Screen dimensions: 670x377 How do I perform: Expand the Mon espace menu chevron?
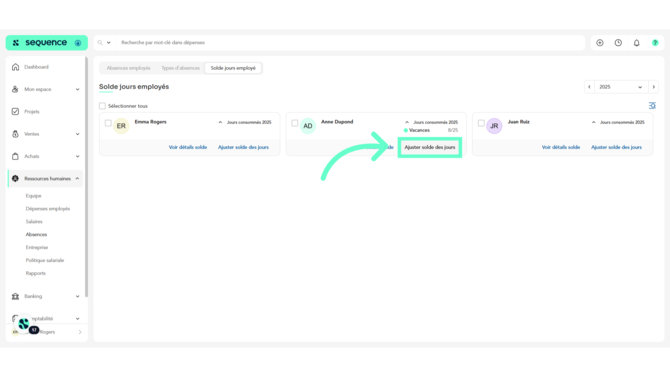pyautogui.click(x=77, y=89)
